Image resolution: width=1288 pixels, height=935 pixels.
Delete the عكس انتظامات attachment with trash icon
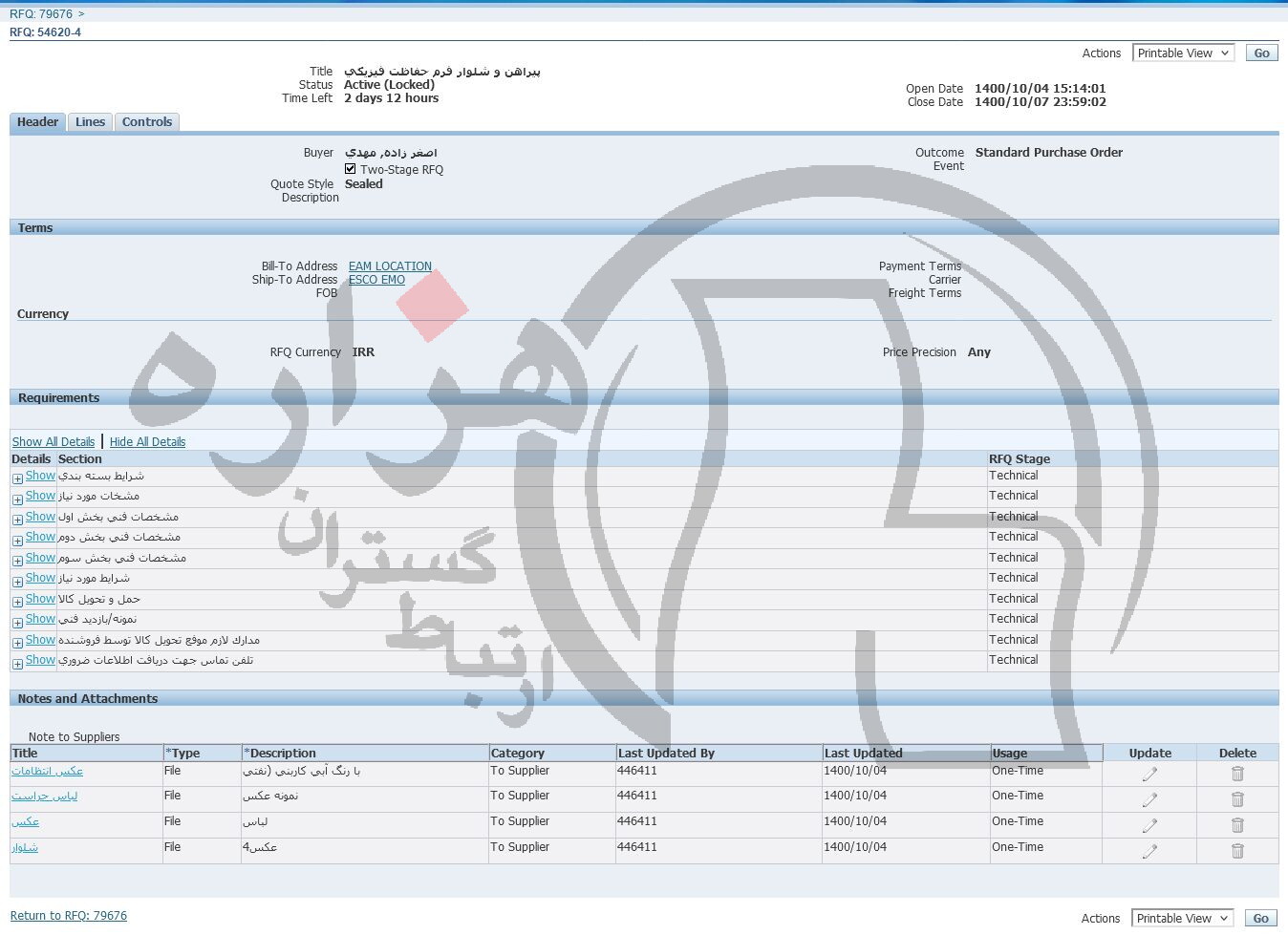(1237, 774)
